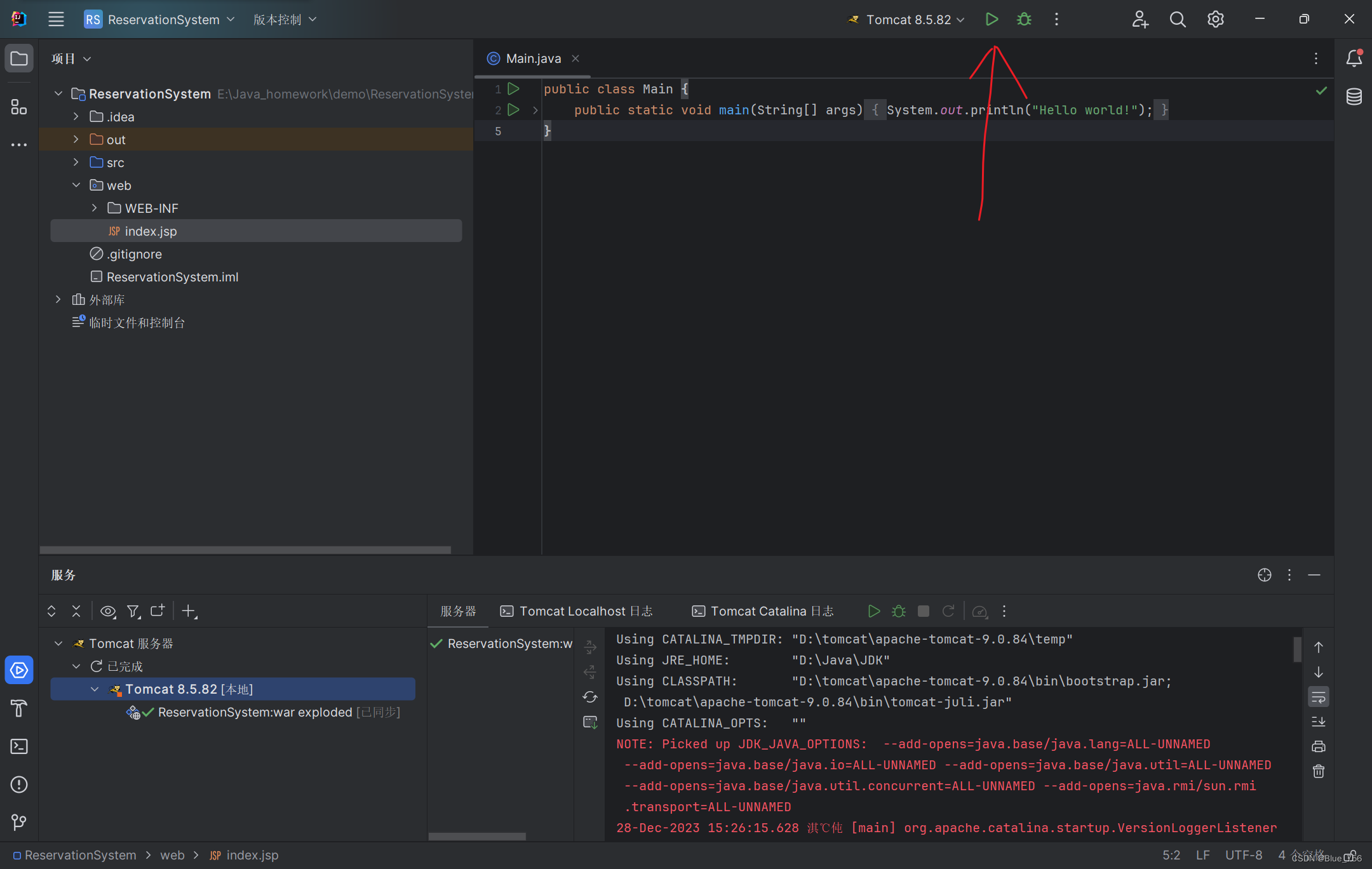Add service with plus icon

point(189,611)
